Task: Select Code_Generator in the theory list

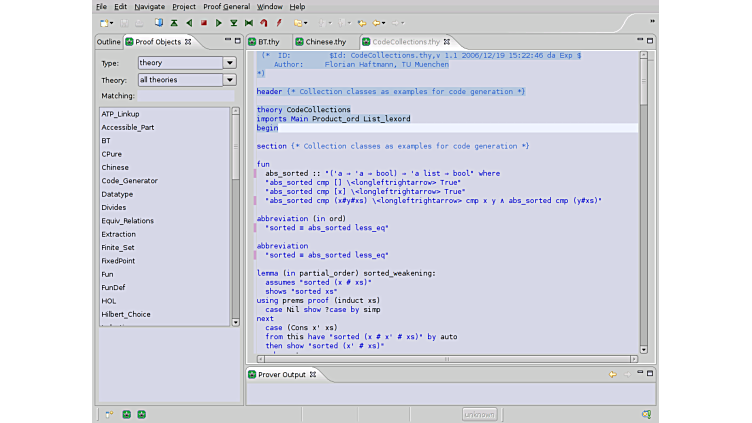Action: 129,181
